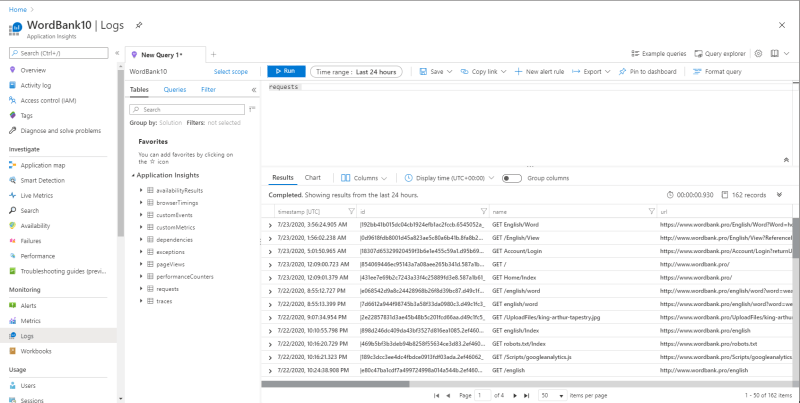
Task: Click Select scope link
Action: [231, 72]
